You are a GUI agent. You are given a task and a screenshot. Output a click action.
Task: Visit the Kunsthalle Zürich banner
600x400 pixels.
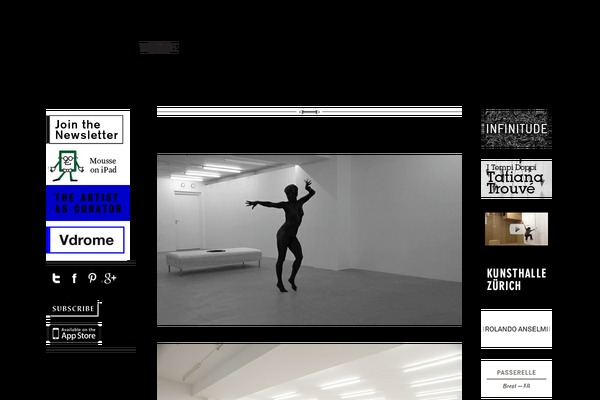click(516, 279)
